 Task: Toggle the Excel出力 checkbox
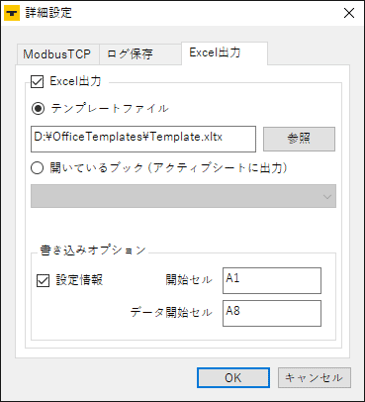pos(37,81)
